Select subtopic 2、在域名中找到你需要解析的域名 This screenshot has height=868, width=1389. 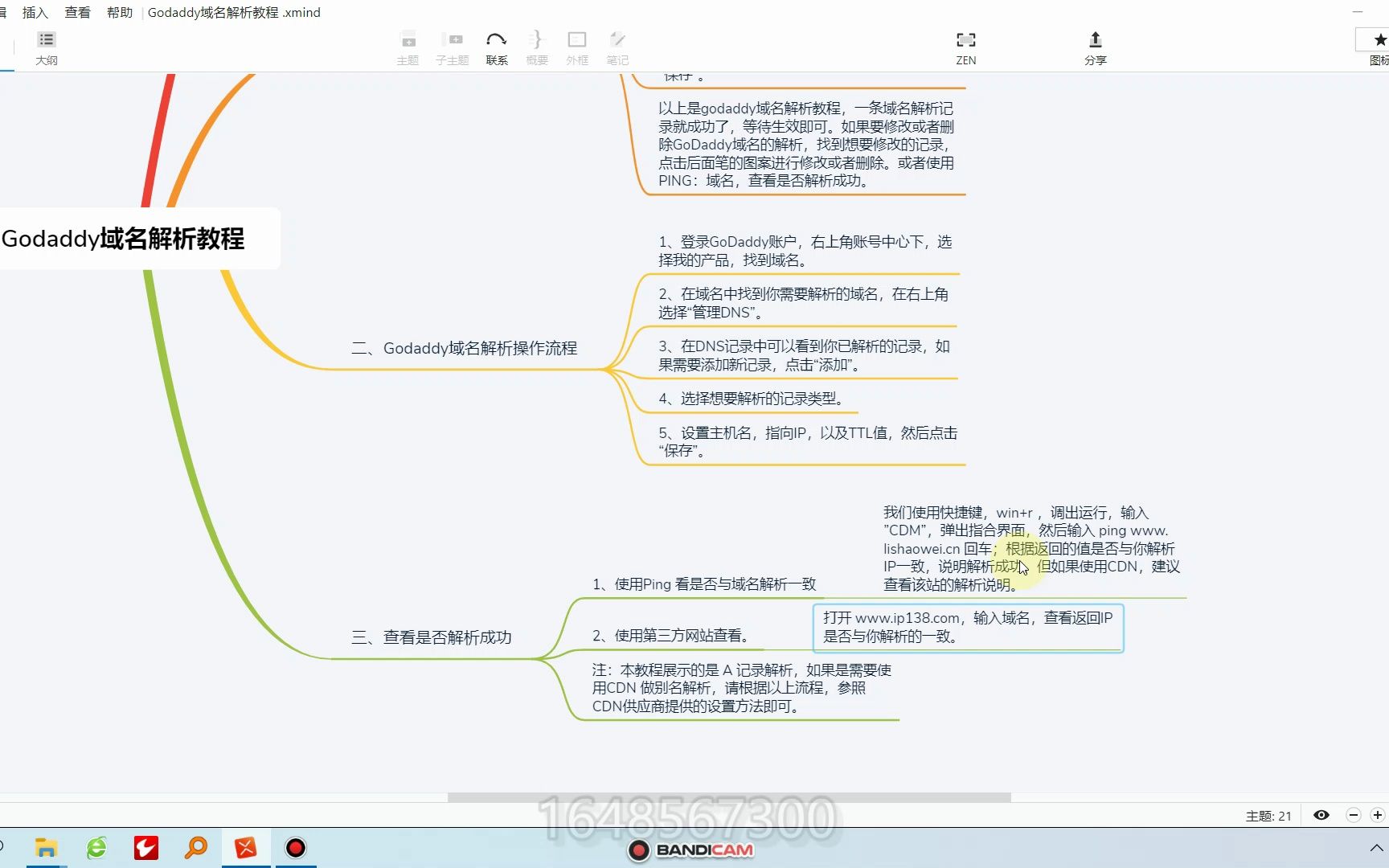pyautogui.click(x=803, y=303)
